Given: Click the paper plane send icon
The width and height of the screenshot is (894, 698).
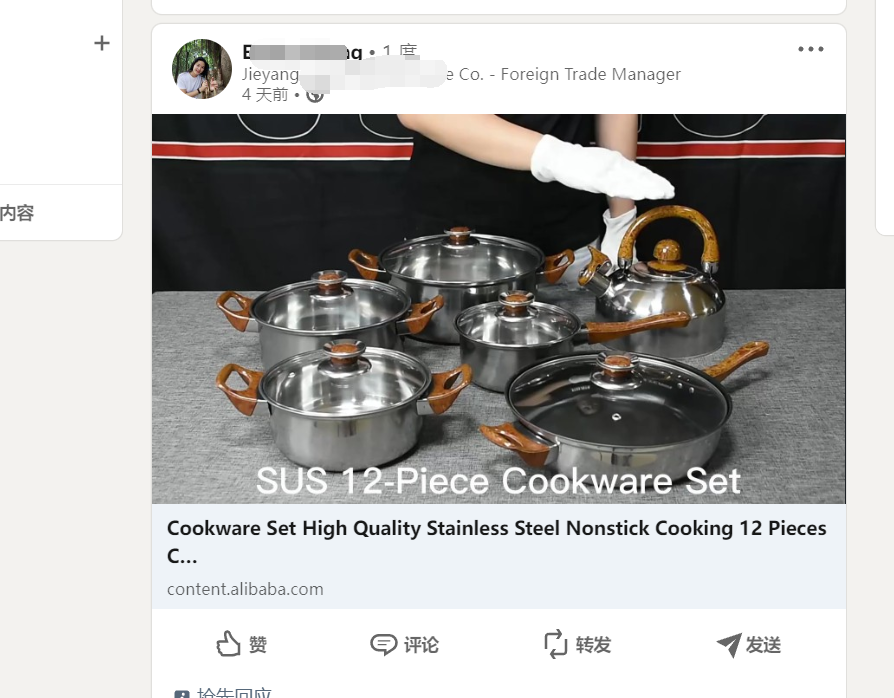Looking at the screenshot, I should 729,644.
